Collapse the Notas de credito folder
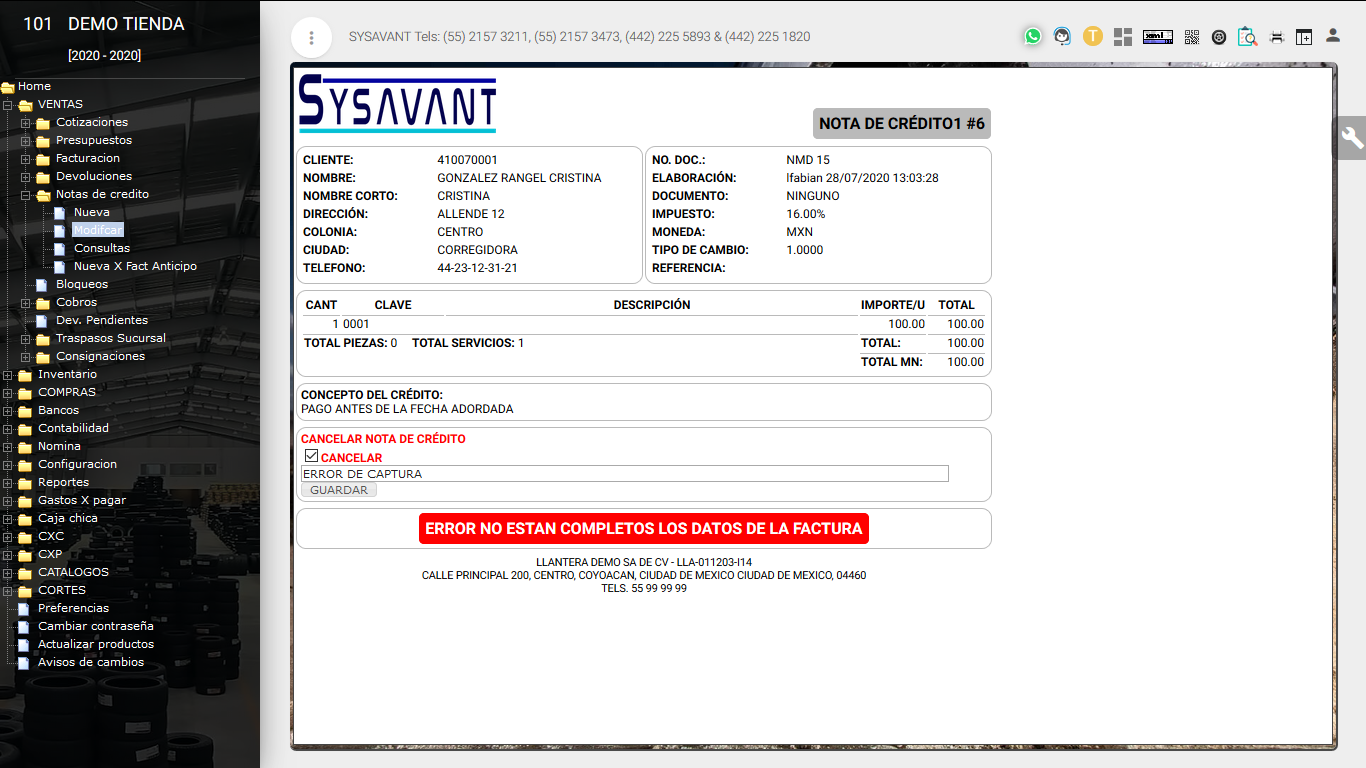The width and height of the screenshot is (1366, 768). click(x=26, y=195)
